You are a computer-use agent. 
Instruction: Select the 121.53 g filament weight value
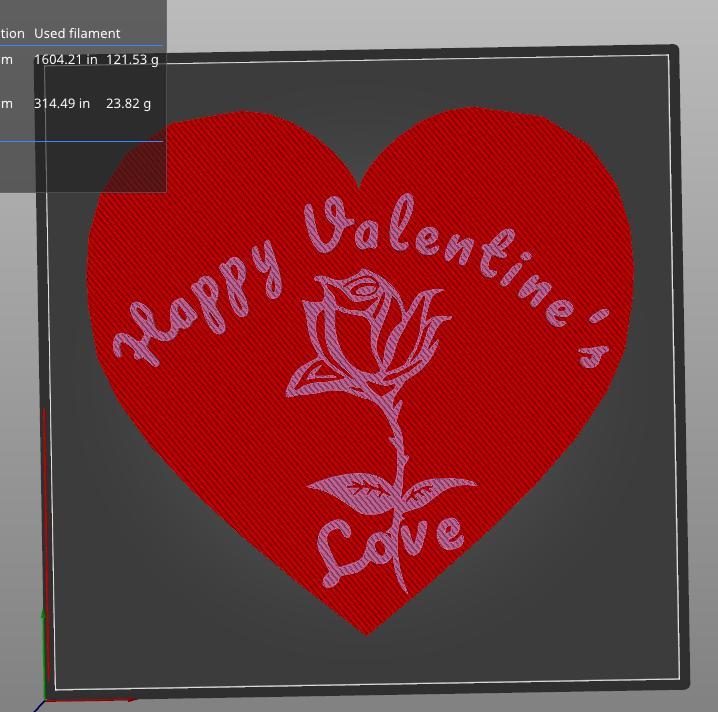pyautogui.click(x=132, y=60)
